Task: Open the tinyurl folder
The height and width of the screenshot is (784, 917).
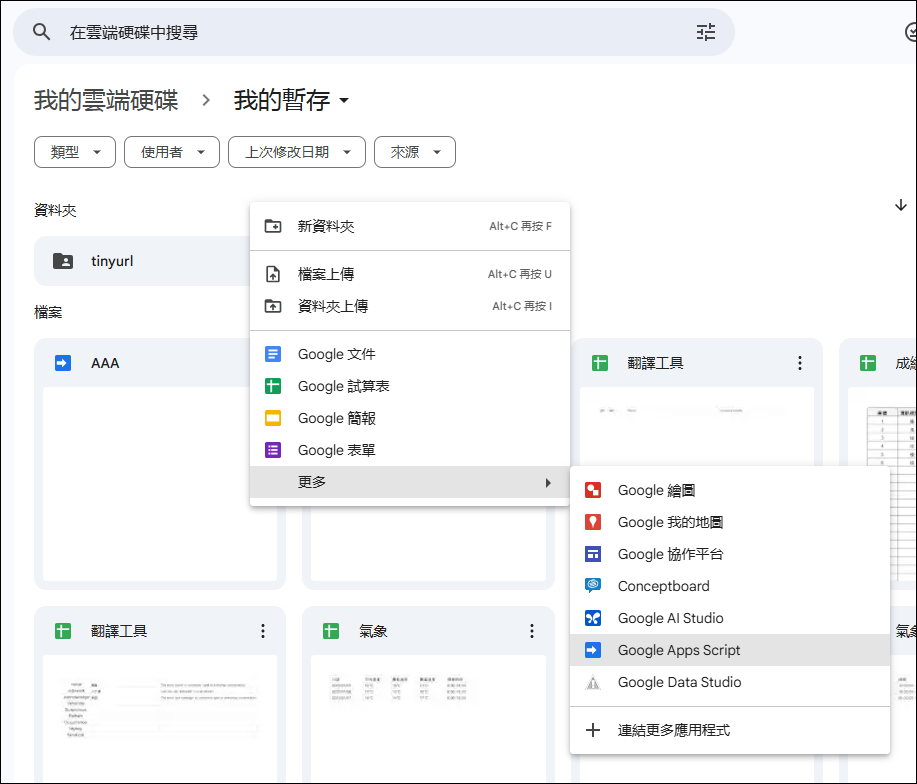Action: coord(142,261)
